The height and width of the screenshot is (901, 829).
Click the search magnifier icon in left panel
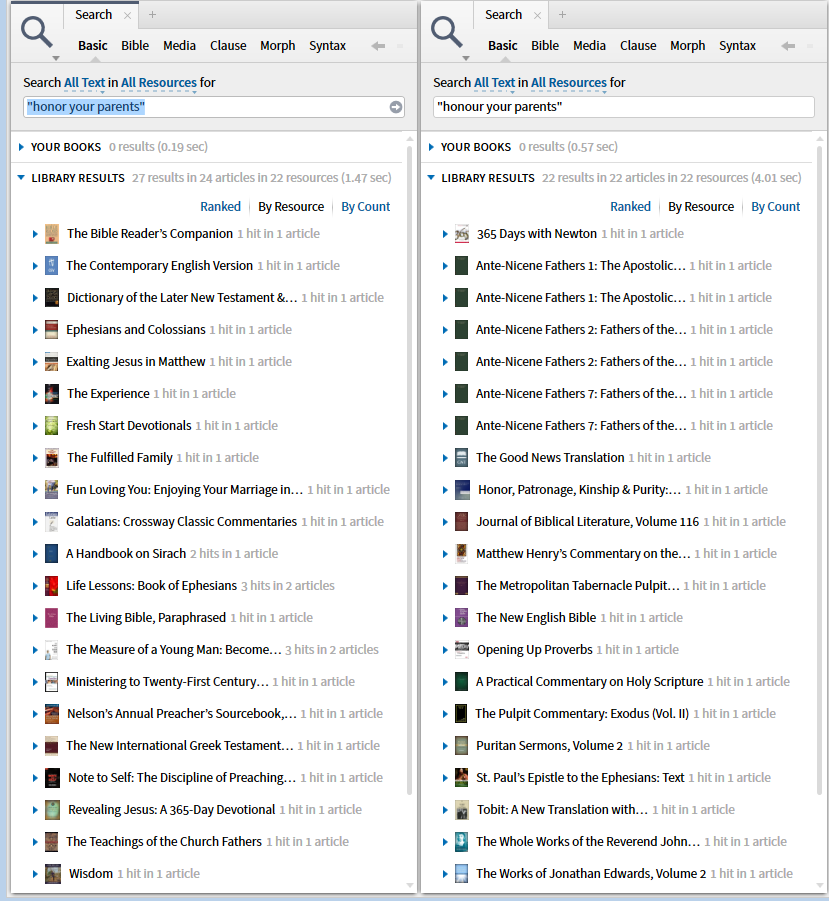[x=37, y=32]
